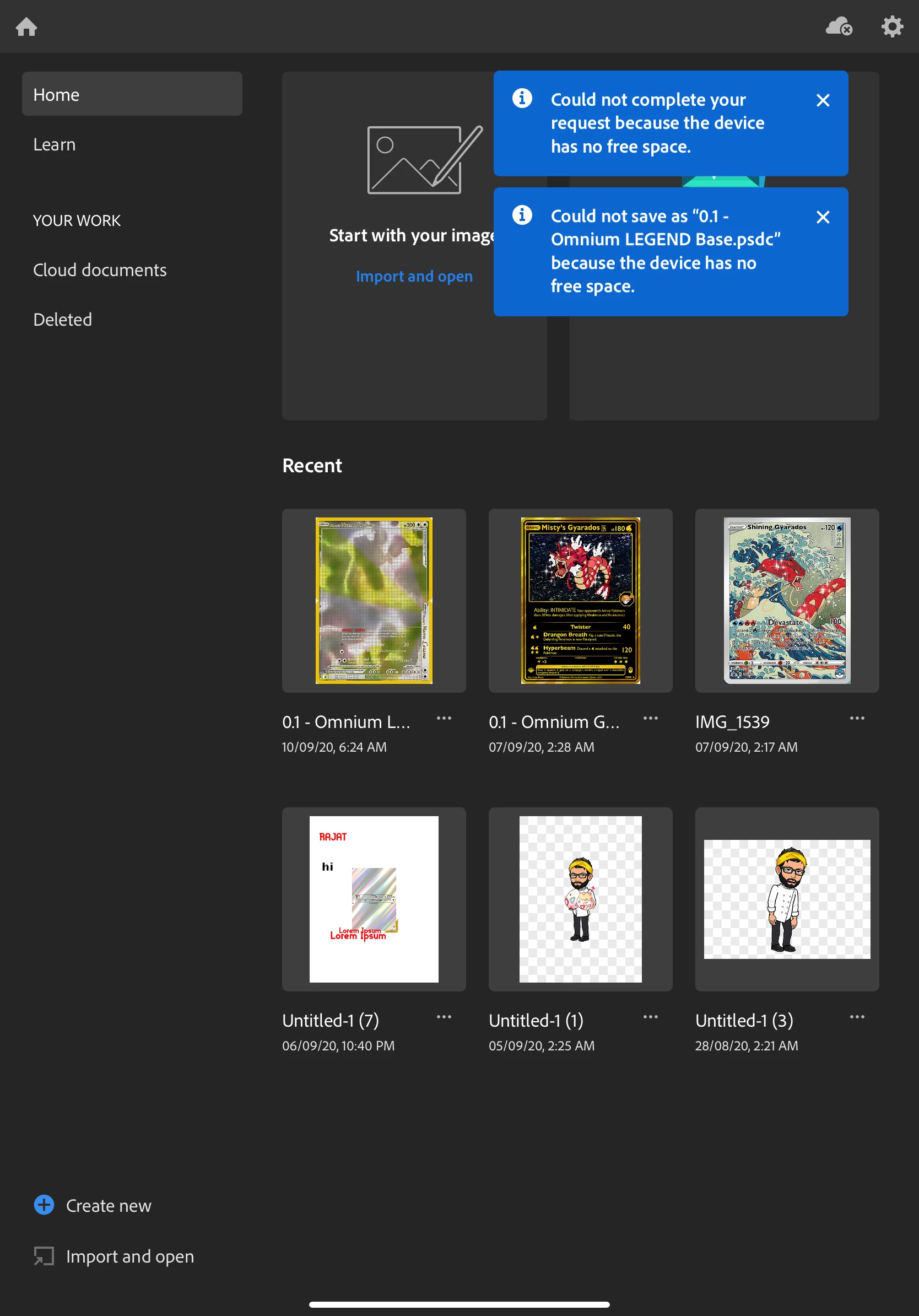919x1316 pixels.
Task: Select Home in the sidebar
Action: [132, 94]
